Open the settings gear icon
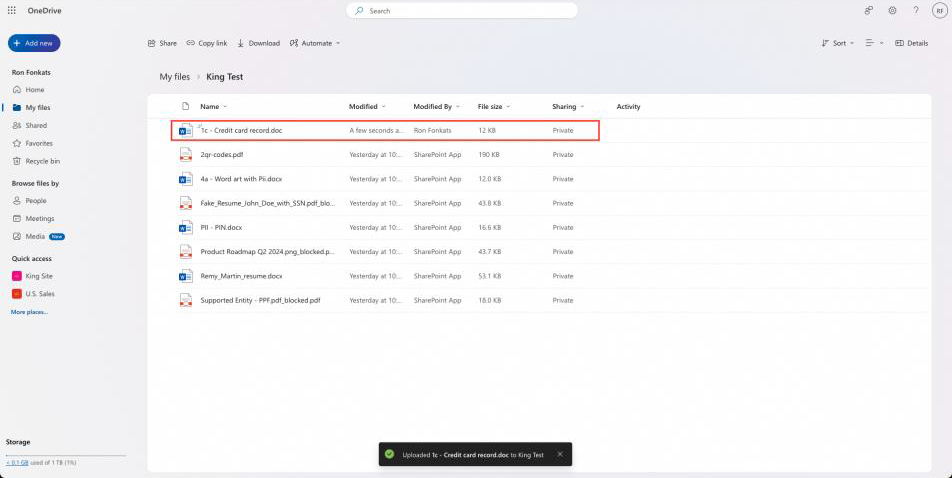 892,10
